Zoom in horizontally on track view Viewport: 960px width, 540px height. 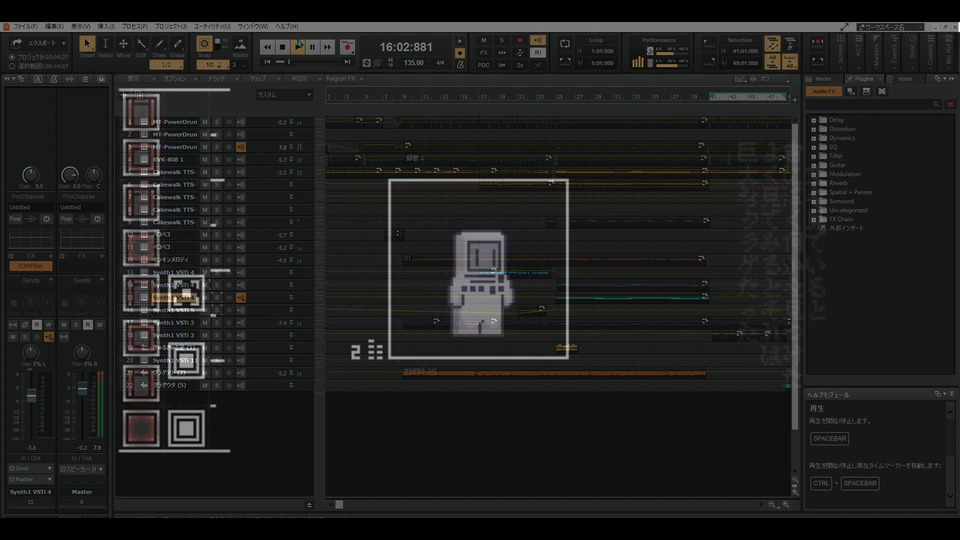786,504
